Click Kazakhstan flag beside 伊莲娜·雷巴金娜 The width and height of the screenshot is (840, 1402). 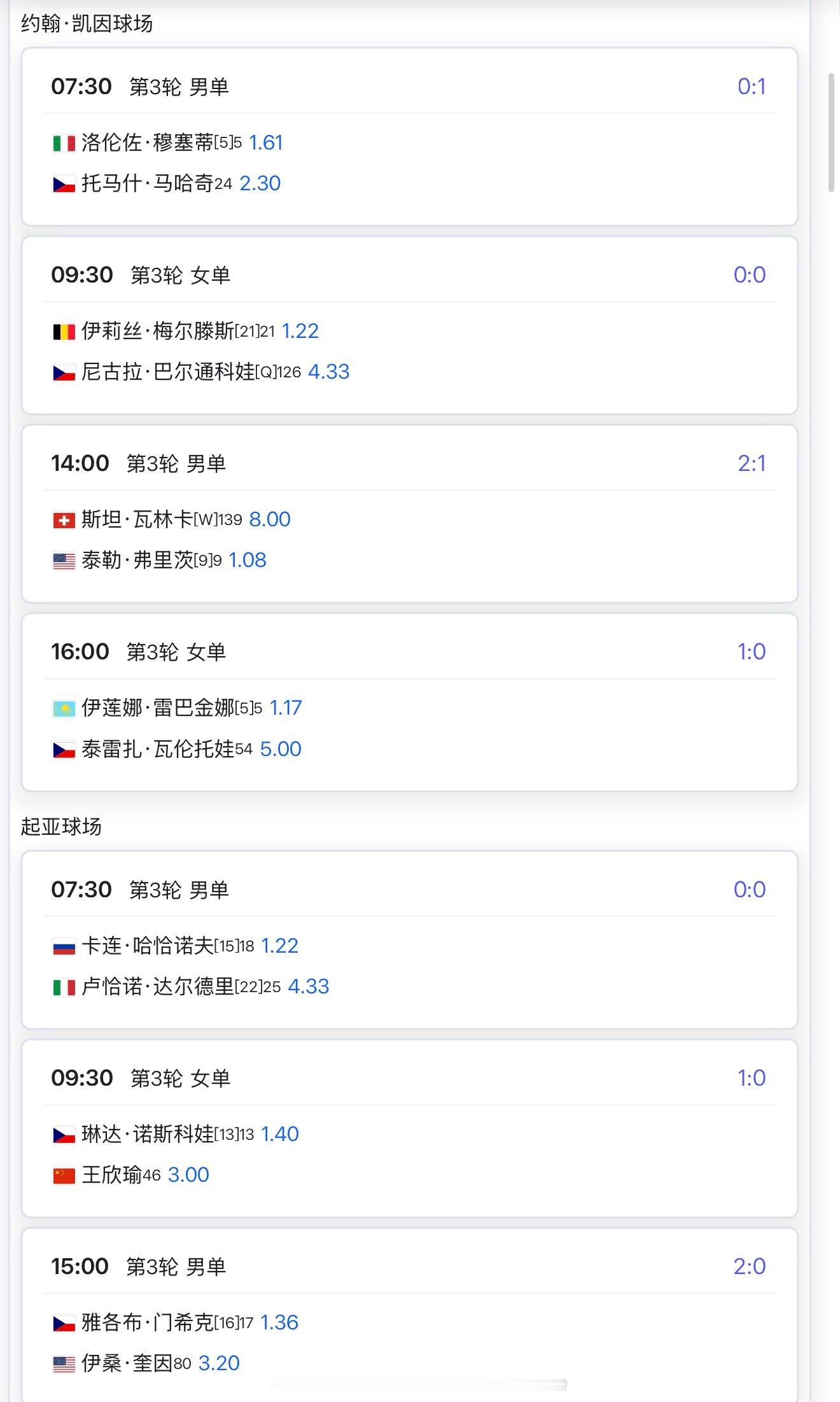[64, 709]
